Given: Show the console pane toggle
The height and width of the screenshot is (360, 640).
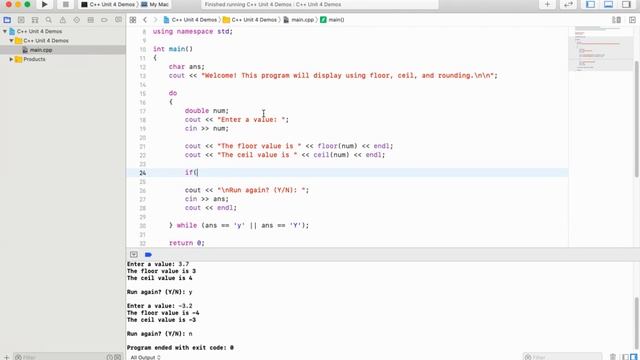Looking at the screenshot, I should [x=634, y=357].
